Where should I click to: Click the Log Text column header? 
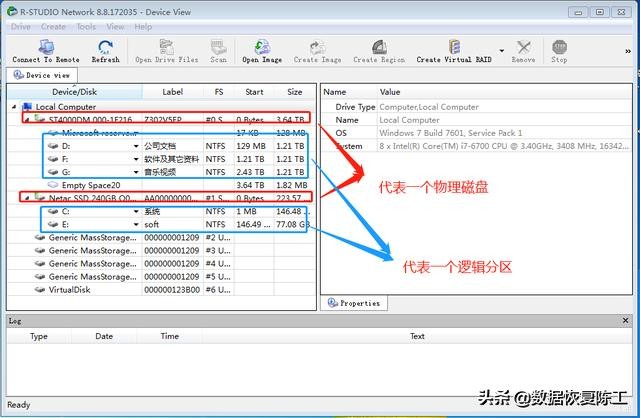click(417, 336)
